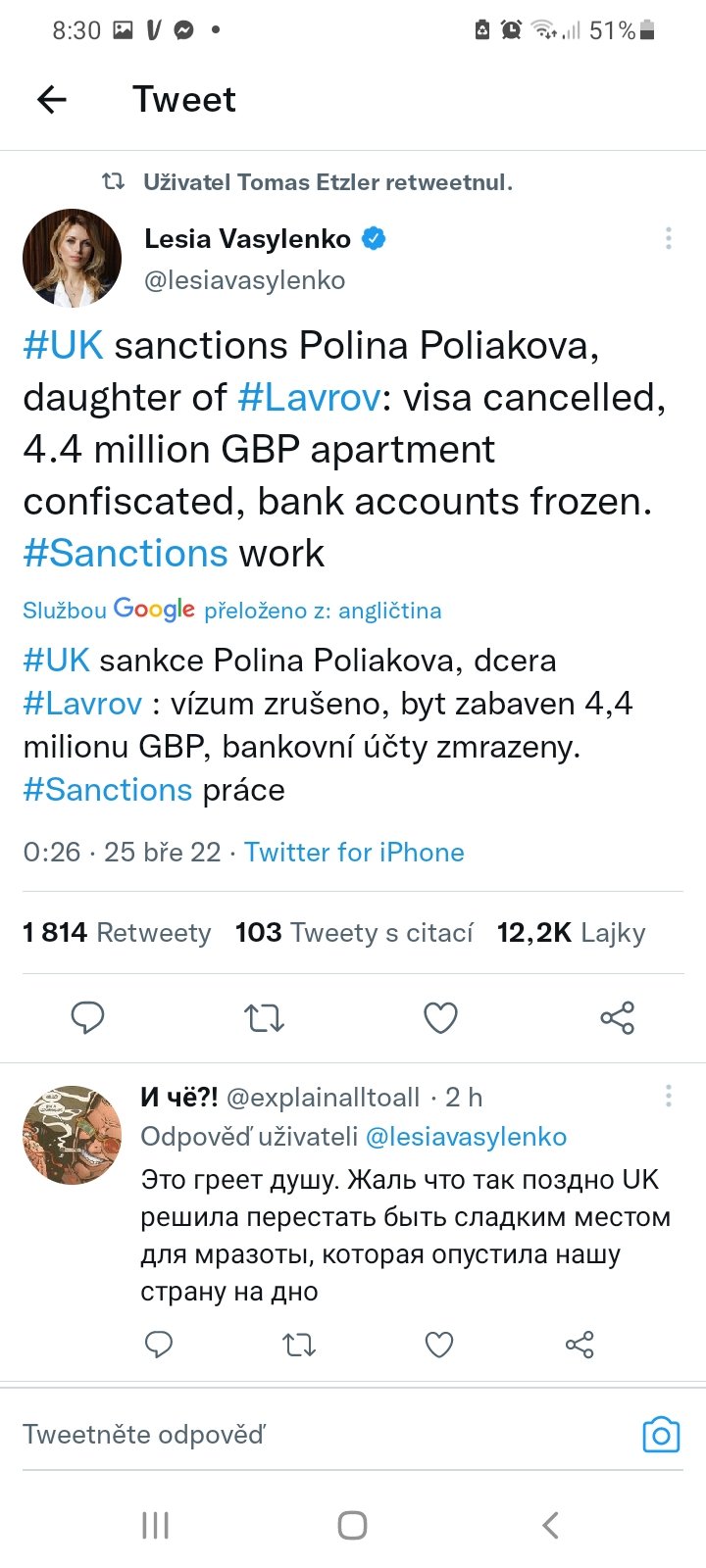
Task: Open main tweet three-dot overflow menu
Action: click(x=668, y=238)
